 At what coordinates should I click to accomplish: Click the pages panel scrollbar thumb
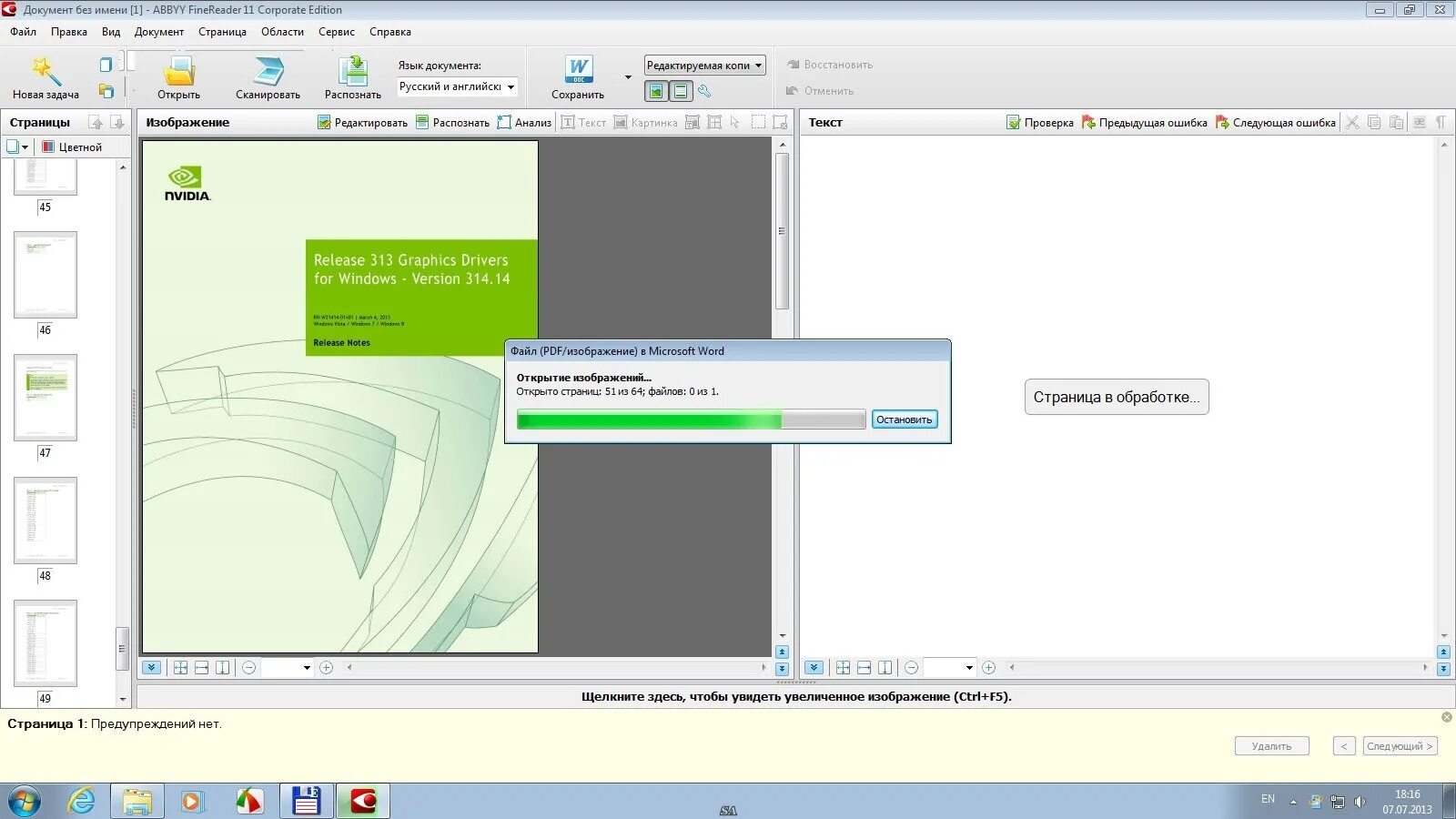[x=122, y=648]
